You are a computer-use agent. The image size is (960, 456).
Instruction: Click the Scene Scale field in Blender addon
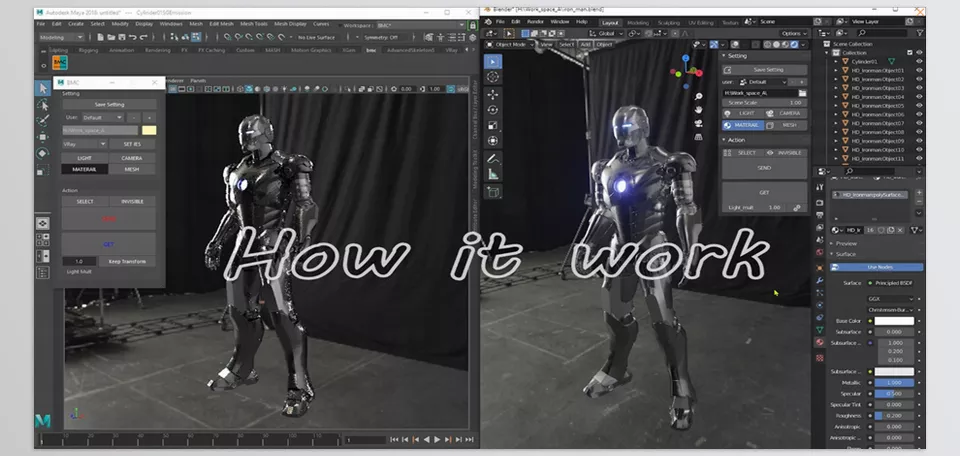[x=765, y=103]
